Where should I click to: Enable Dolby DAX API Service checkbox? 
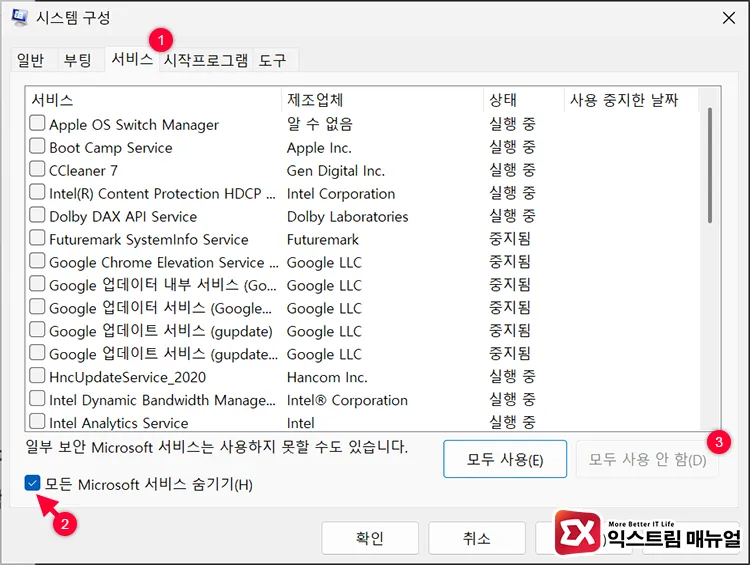(x=37, y=215)
